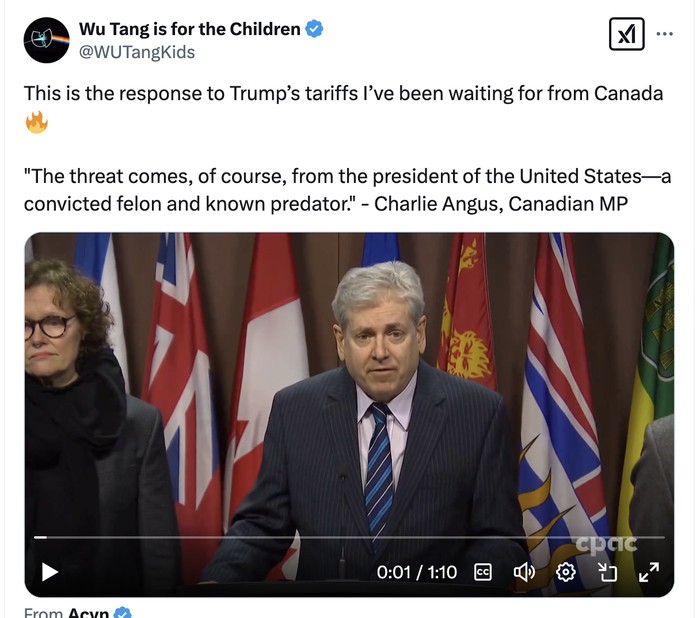The image size is (700, 618).
Task: Click the cpac watermark in the video
Action: click(604, 543)
